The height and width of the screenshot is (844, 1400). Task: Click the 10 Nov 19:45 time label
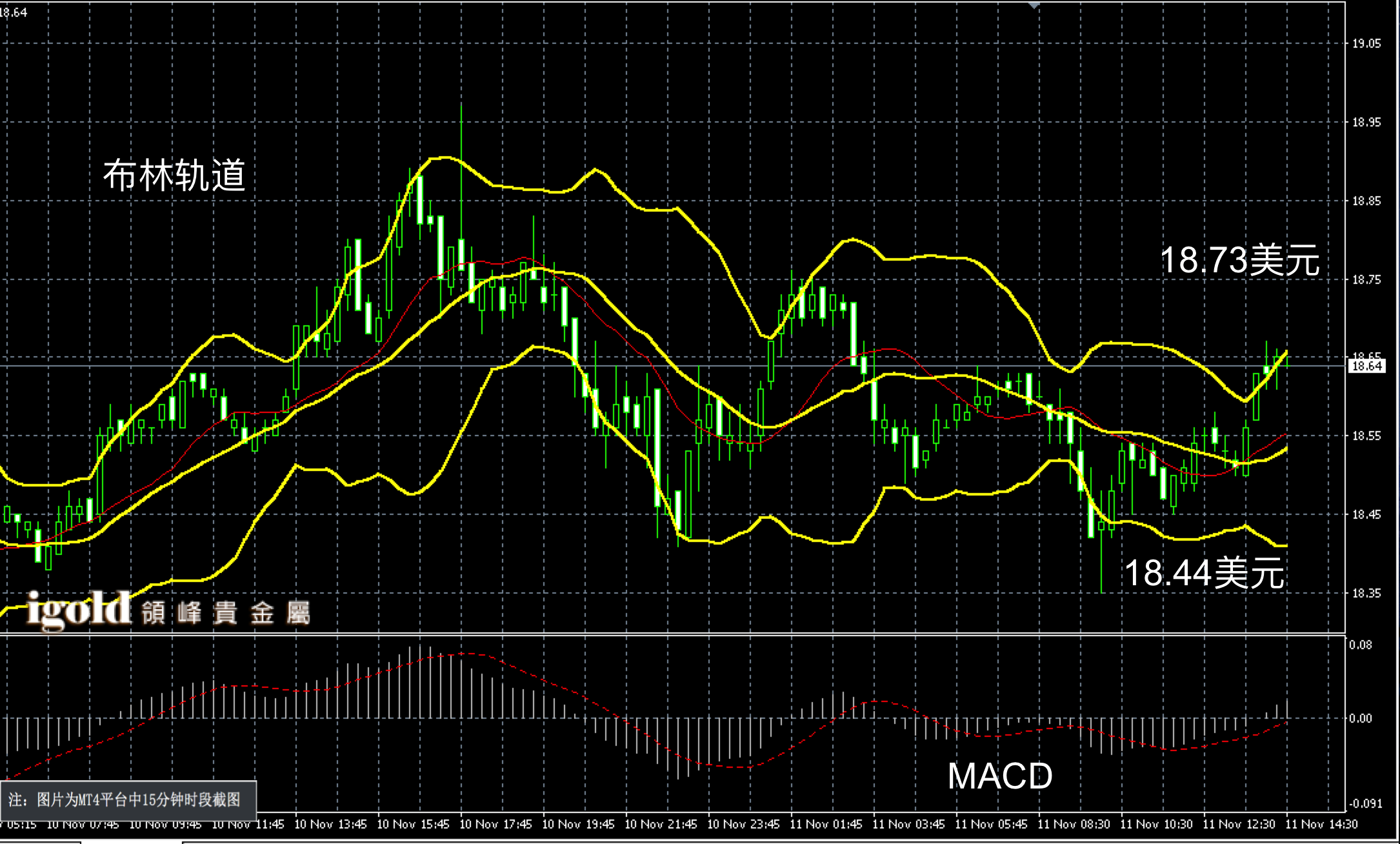coord(578,825)
